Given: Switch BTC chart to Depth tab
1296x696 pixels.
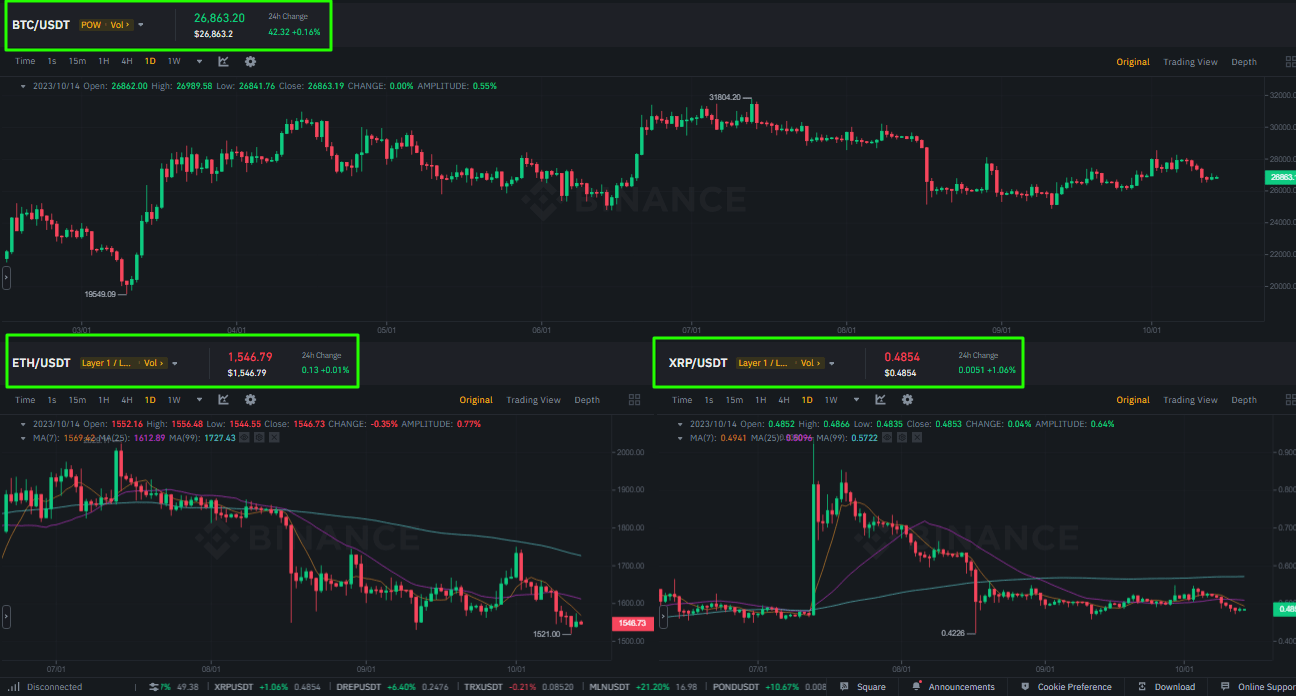Looking at the screenshot, I should (x=1244, y=62).
